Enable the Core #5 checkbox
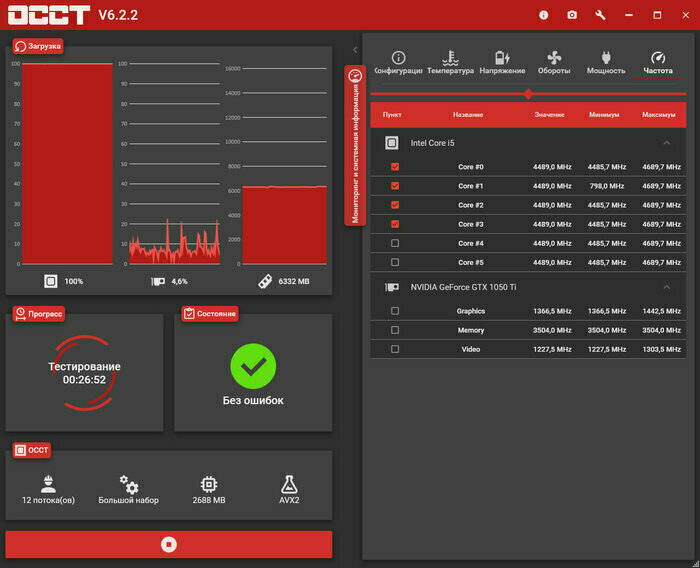700x568 pixels. point(395,263)
